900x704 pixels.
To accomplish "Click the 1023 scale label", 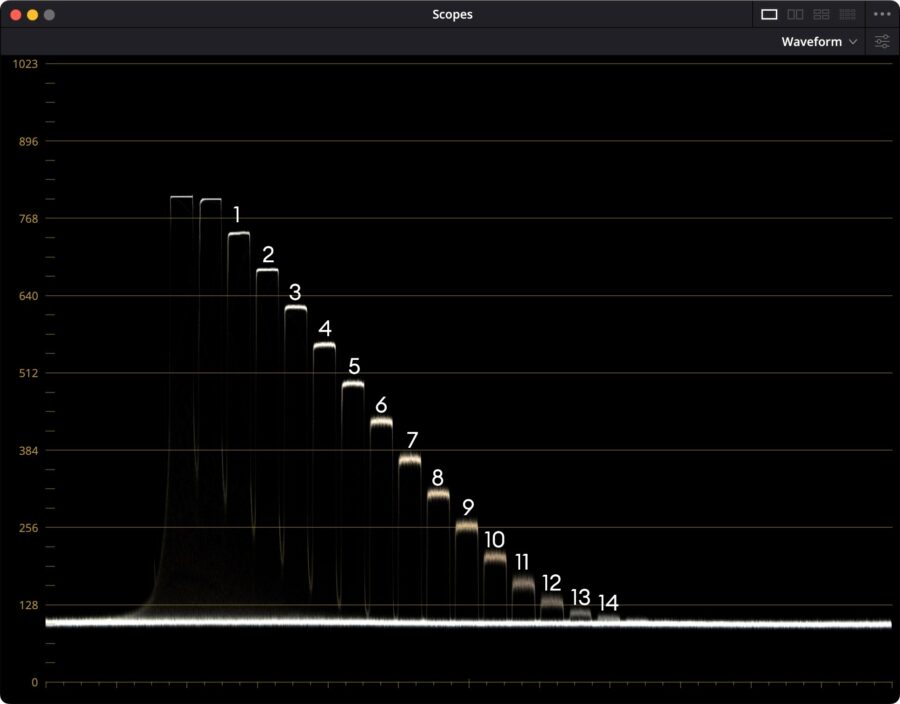I will point(25,64).
